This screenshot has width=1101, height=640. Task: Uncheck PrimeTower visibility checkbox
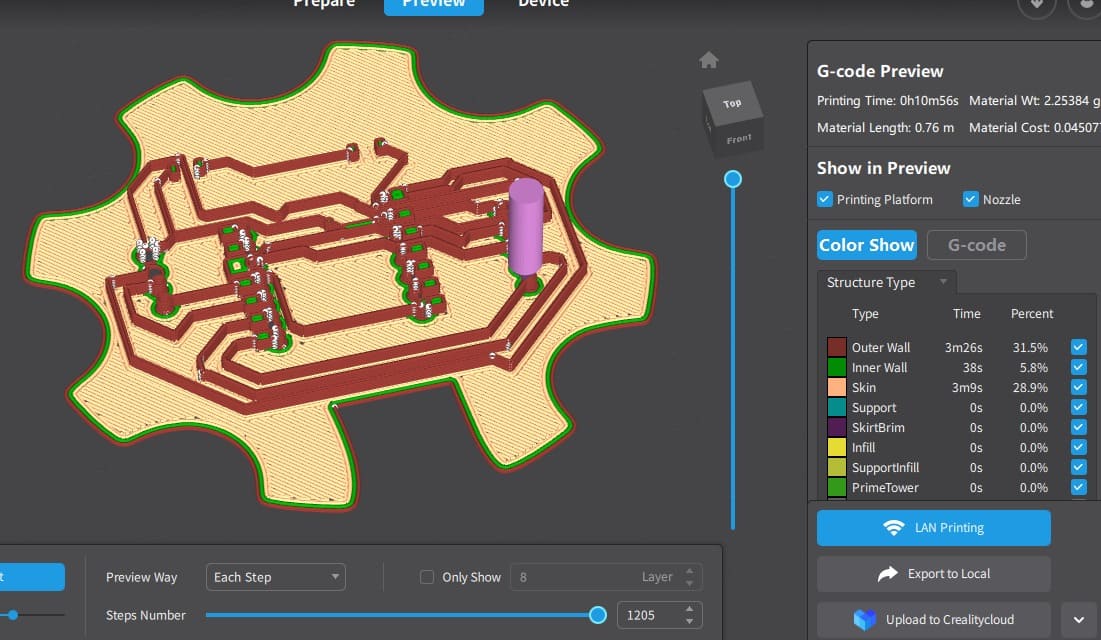point(1079,488)
